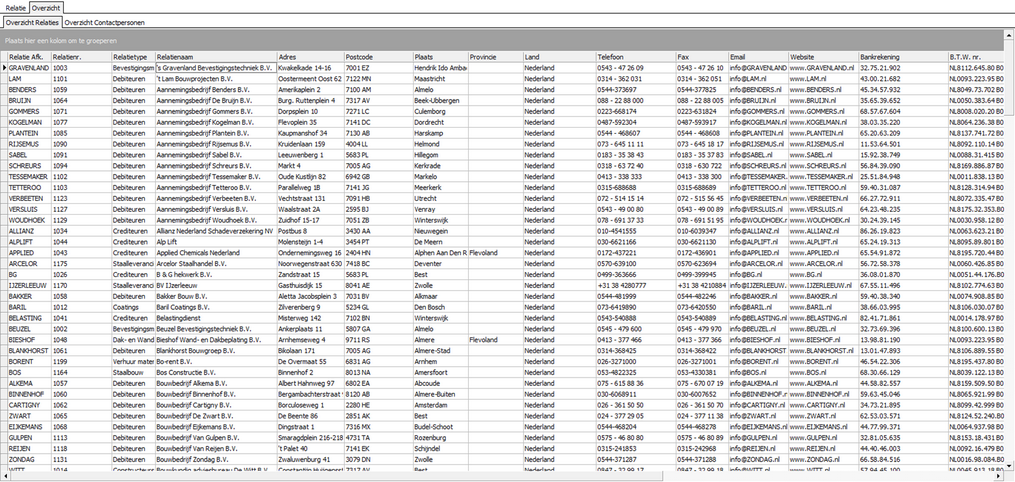Viewport: 1015px width, 482px height.
Task: Sort by the Postcode column header
Action: pyautogui.click(x=378, y=57)
